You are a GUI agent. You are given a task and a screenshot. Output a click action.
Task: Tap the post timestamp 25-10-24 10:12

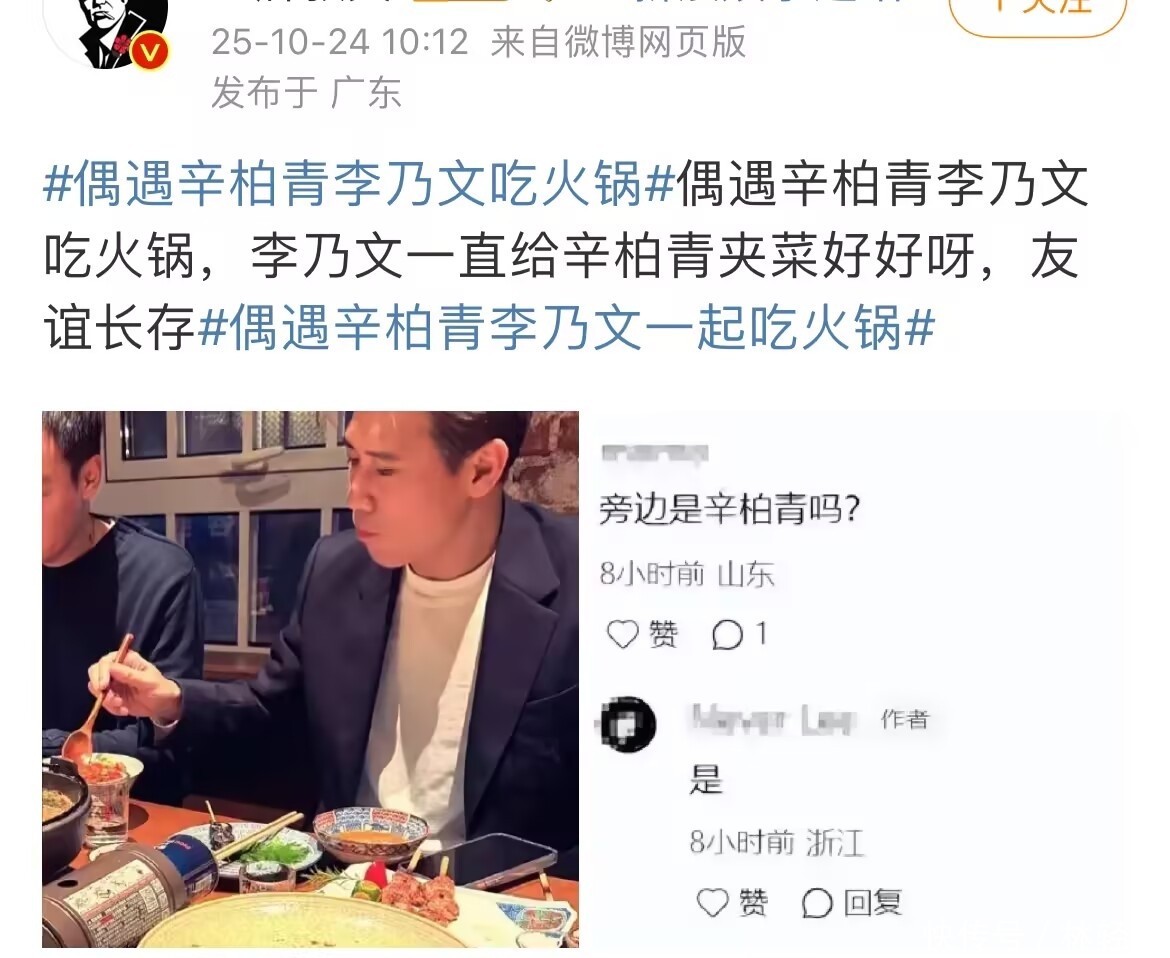click(x=340, y=42)
